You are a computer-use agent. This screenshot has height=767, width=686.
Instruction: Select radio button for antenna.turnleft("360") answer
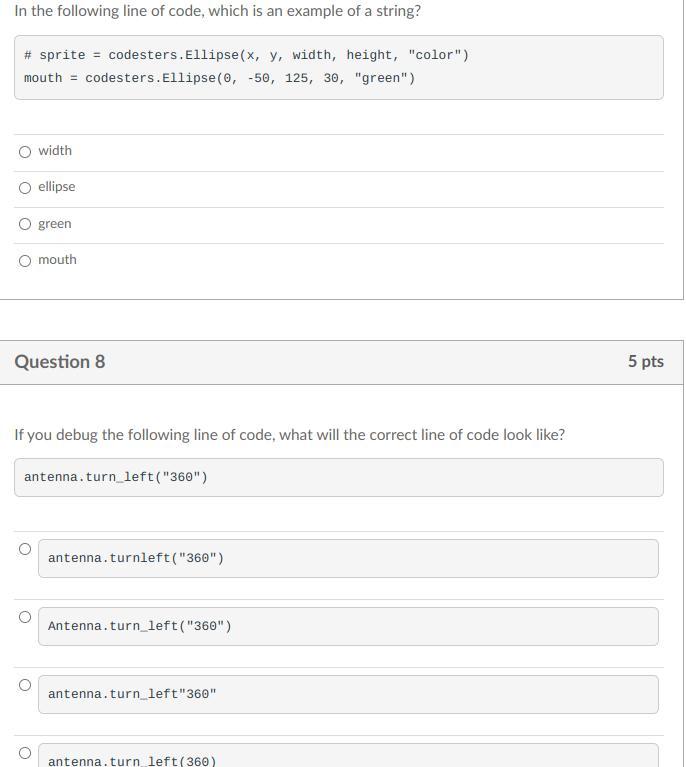pos(25,549)
